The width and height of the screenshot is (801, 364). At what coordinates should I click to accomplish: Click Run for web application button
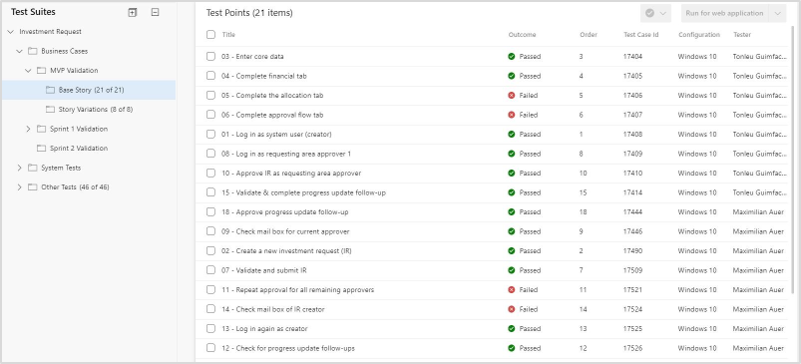[724, 13]
